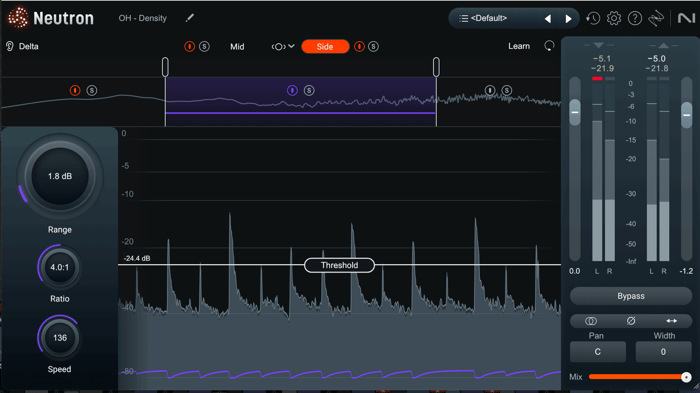The height and width of the screenshot is (393, 700).
Task: Go to previous preset arrow
Action: coord(548,19)
